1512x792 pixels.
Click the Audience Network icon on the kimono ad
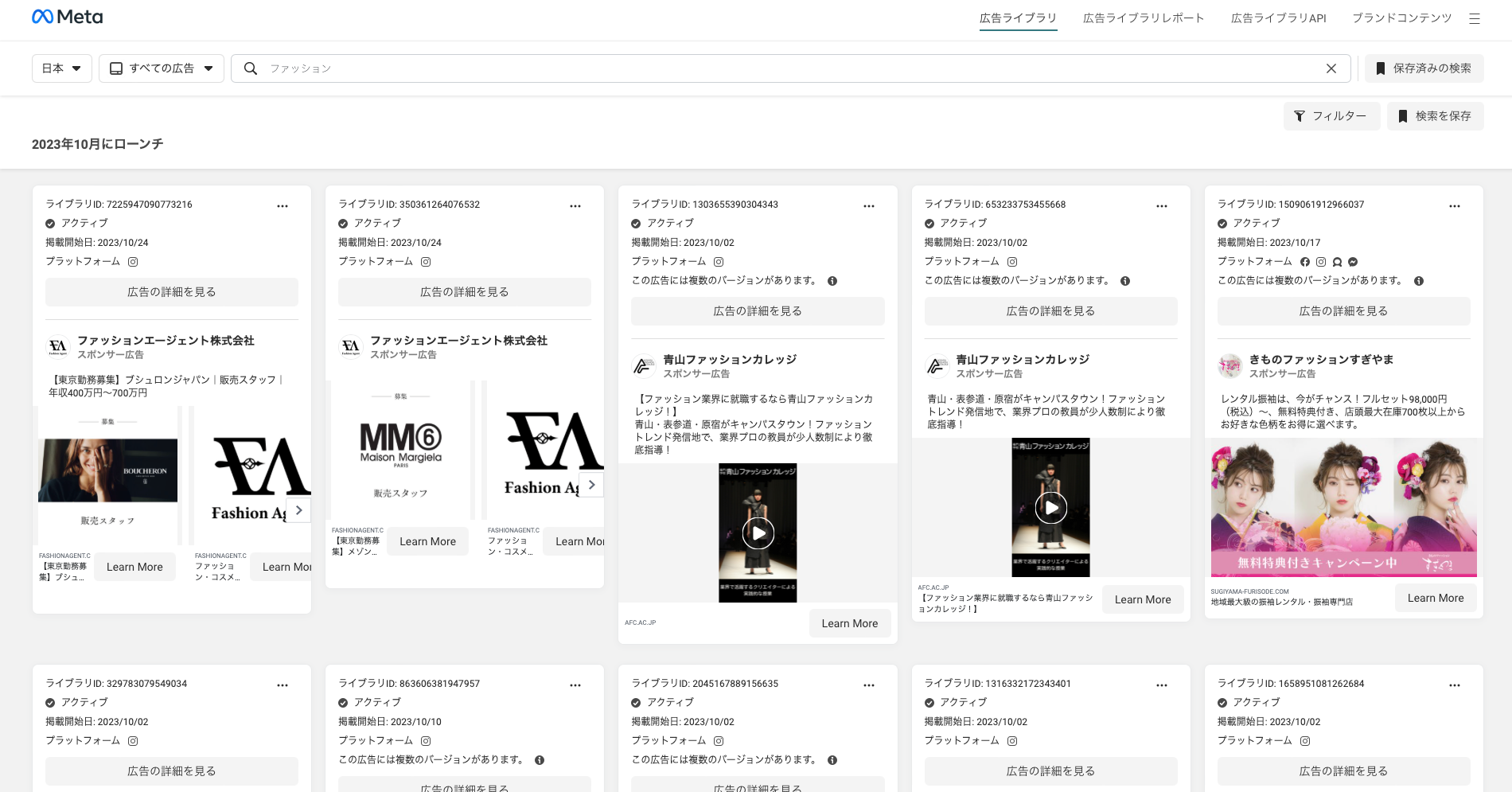pyautogui.click(x=1336, y=261)
